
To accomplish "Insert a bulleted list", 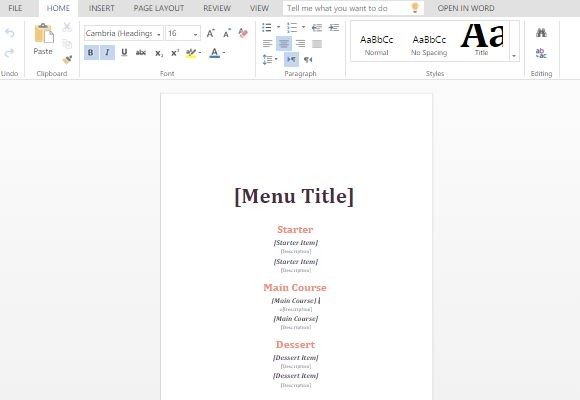I will [267, 27].
